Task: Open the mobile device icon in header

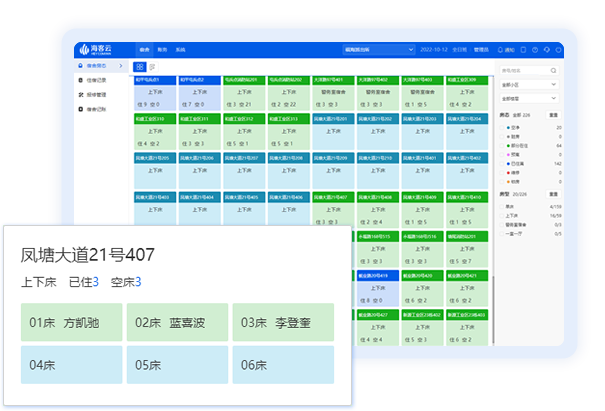Action: pyautogui.click(x=522, y=49)
